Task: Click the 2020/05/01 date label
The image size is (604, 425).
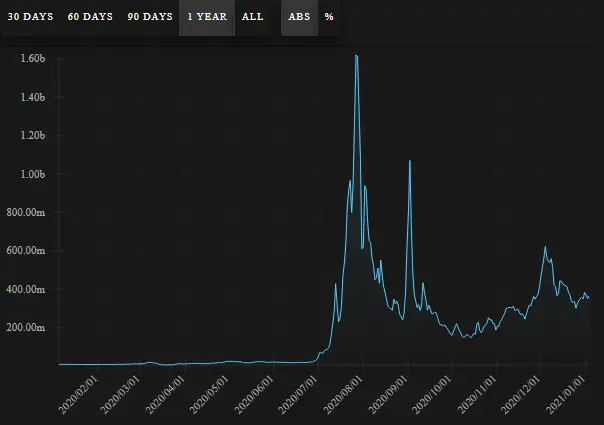Action: click(210, 395)
